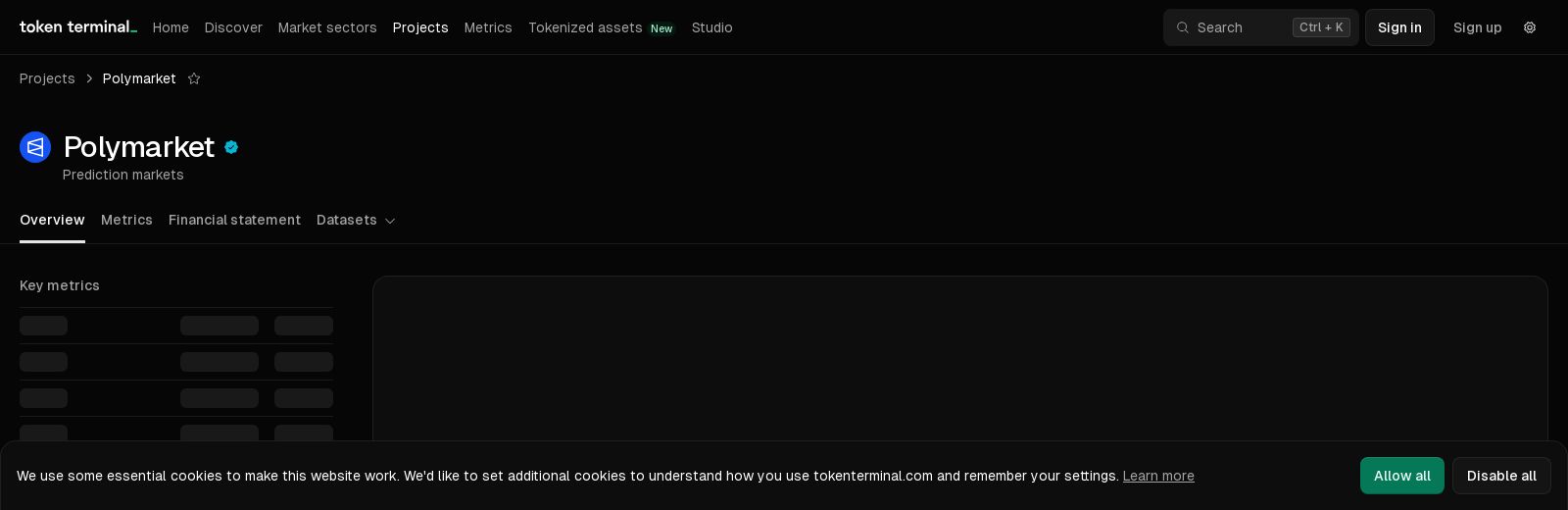Click the Polymarket project logo icon
The height and width of the screenshot is (510, 1568).
(x=35, y=147)
